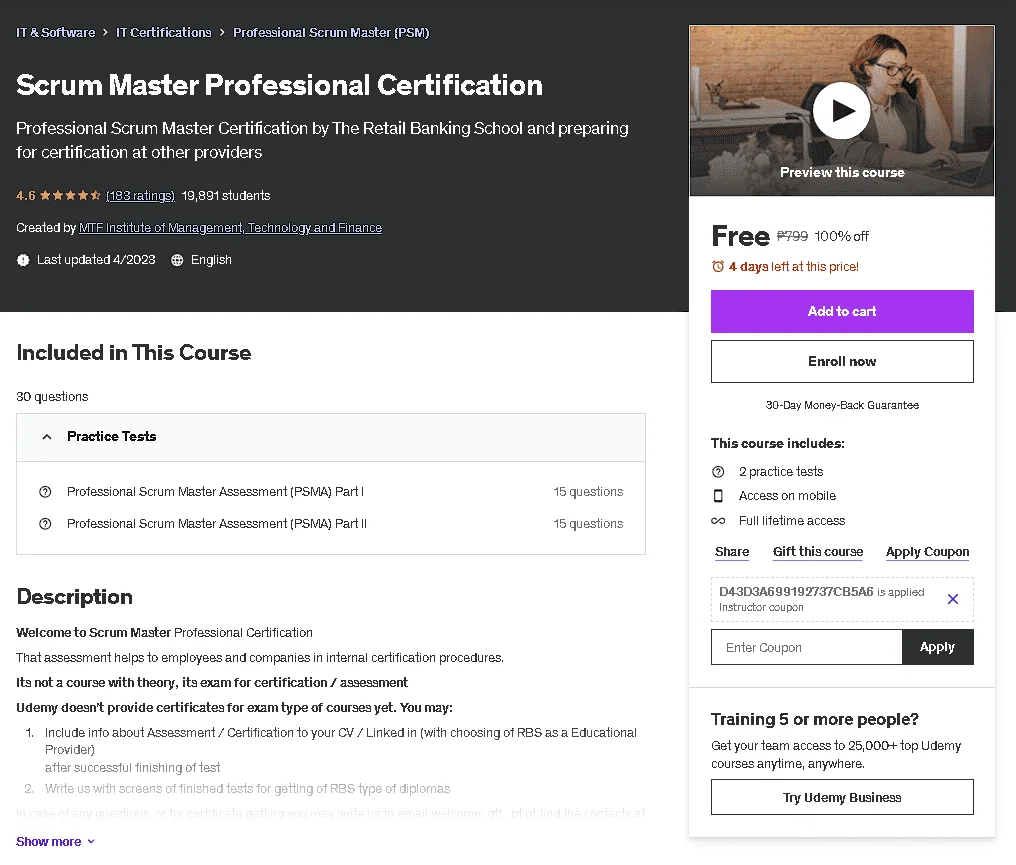This screenshot has width=1016, height=865.
Task: Click the globe language icon
Action: pos(177,260)
